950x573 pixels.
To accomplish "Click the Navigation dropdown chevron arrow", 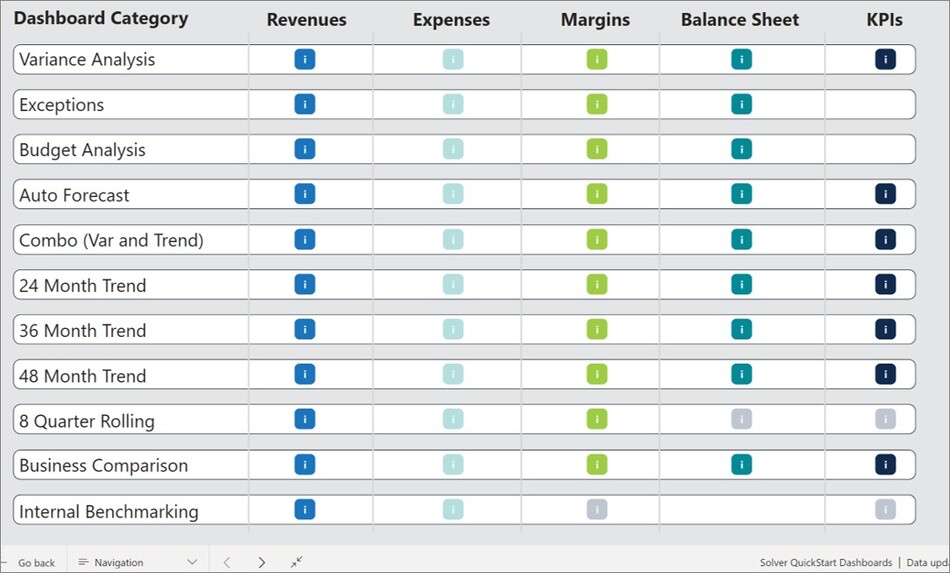I will point(193,562).
